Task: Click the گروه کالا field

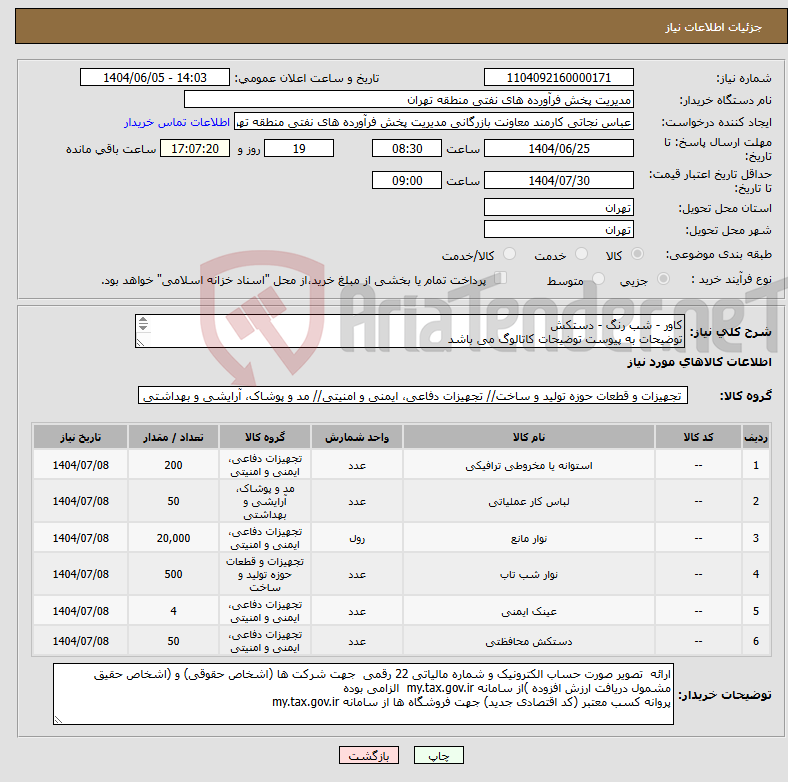Action: pyautogui.click(x=413, y=396)
